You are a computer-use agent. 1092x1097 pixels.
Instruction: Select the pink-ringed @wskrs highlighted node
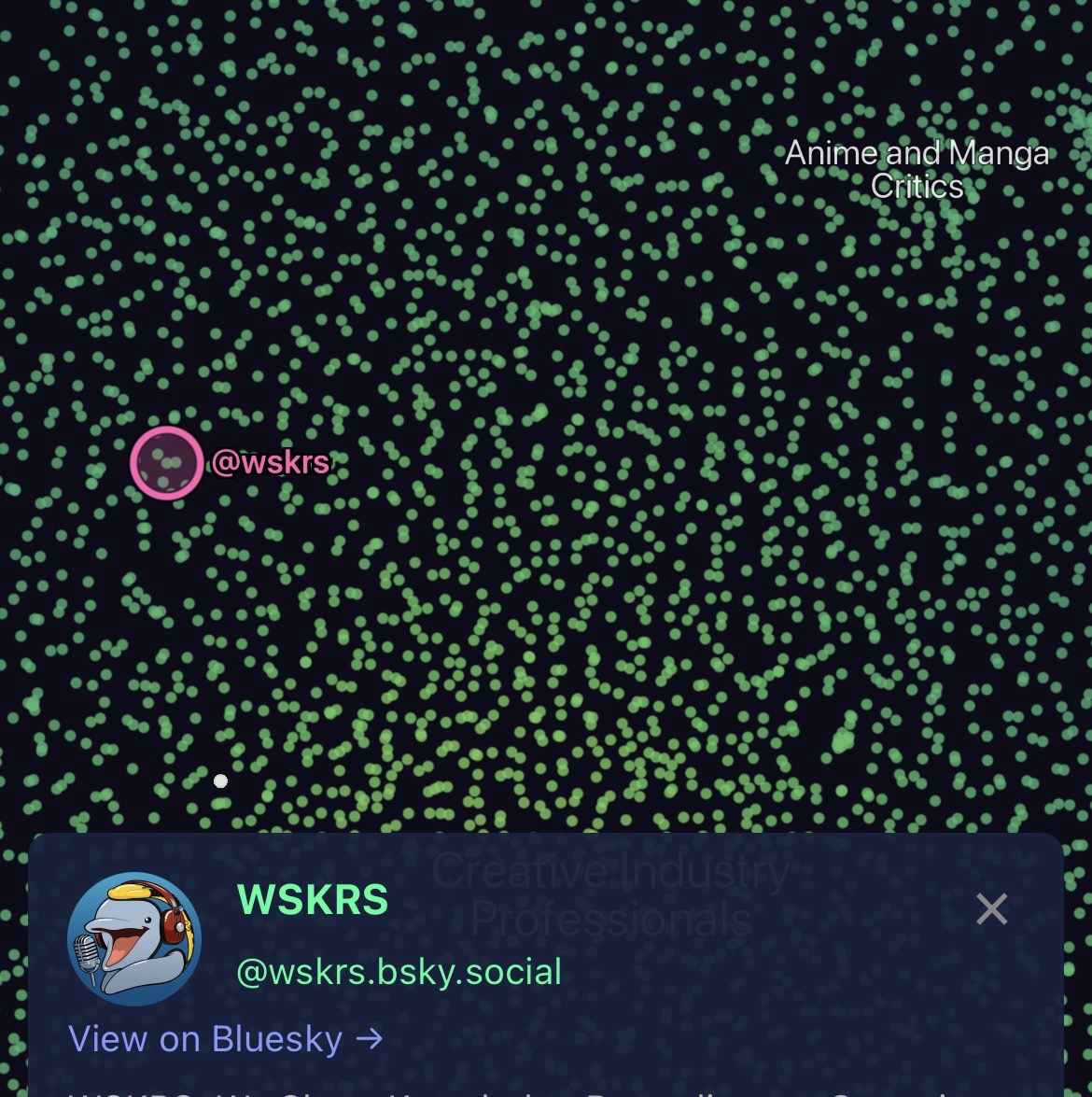pos(166,462)
